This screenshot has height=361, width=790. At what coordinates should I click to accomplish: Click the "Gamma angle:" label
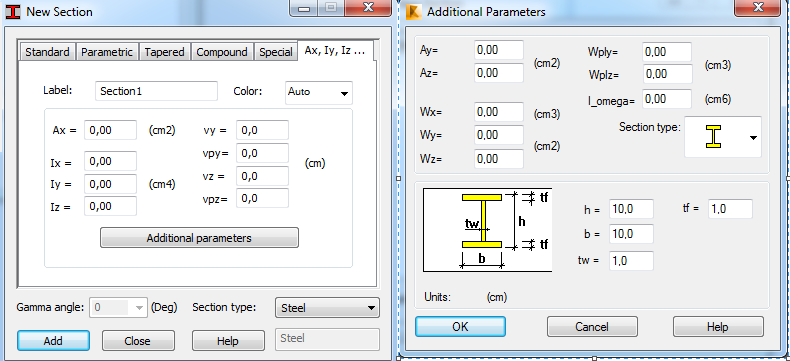(50, 307)
